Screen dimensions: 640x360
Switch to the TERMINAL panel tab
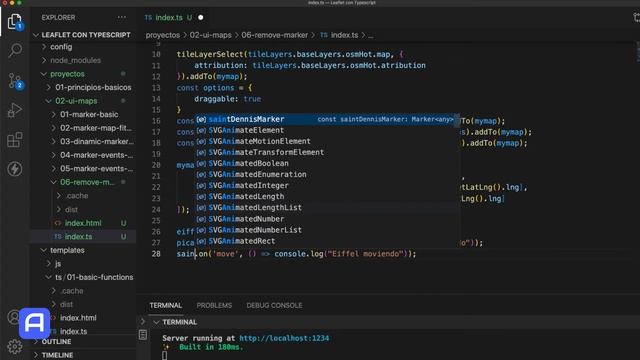[165, 305]
